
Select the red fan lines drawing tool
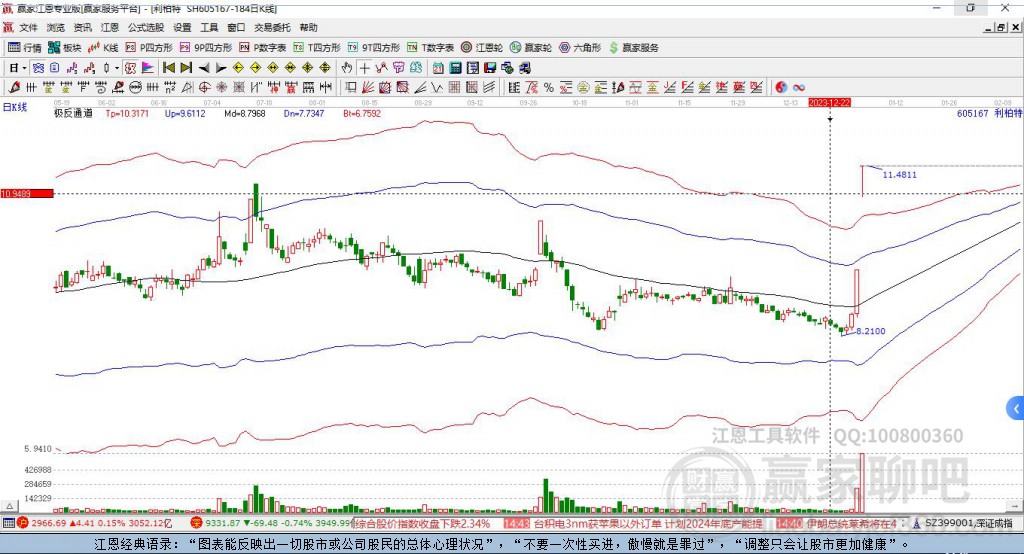tap(368, 88)
